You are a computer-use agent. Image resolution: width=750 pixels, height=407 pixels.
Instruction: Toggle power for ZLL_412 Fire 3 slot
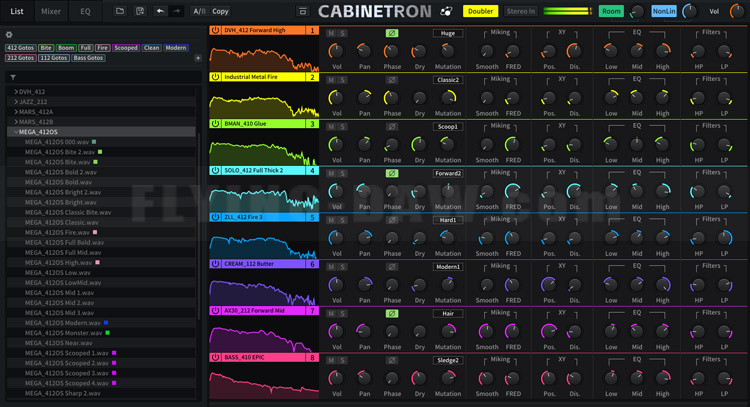(215, 217)
